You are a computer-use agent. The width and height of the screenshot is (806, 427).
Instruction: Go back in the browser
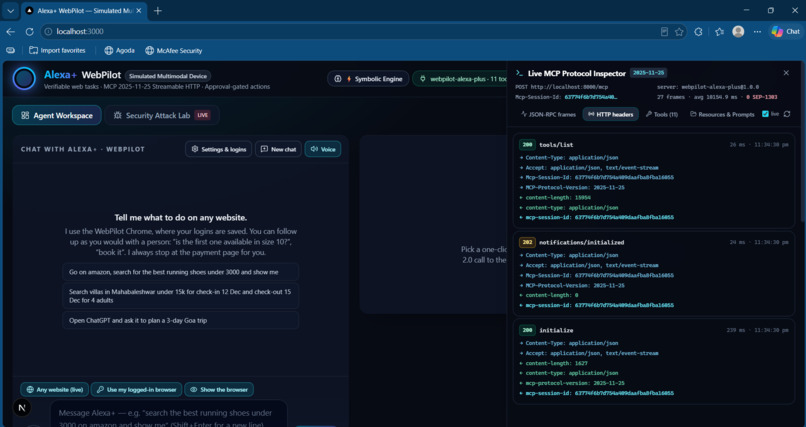(x=10, y=31)
